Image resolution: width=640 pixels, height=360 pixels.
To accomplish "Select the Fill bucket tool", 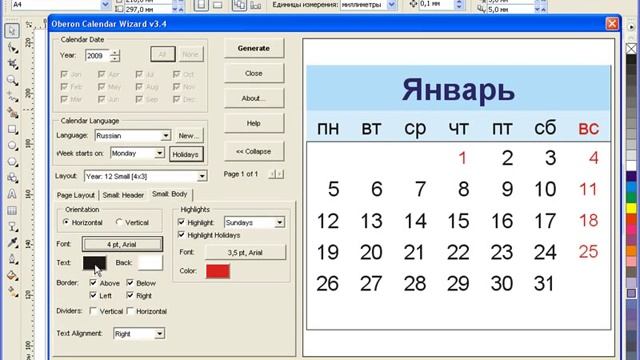I will point(12,276).
